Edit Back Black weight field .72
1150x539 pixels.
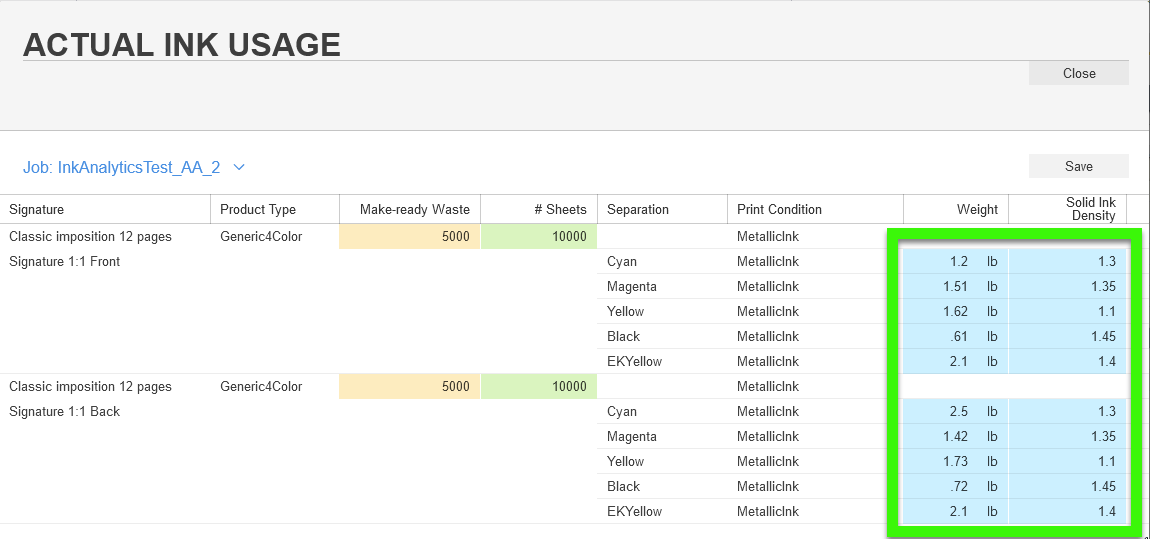point(940,486)
